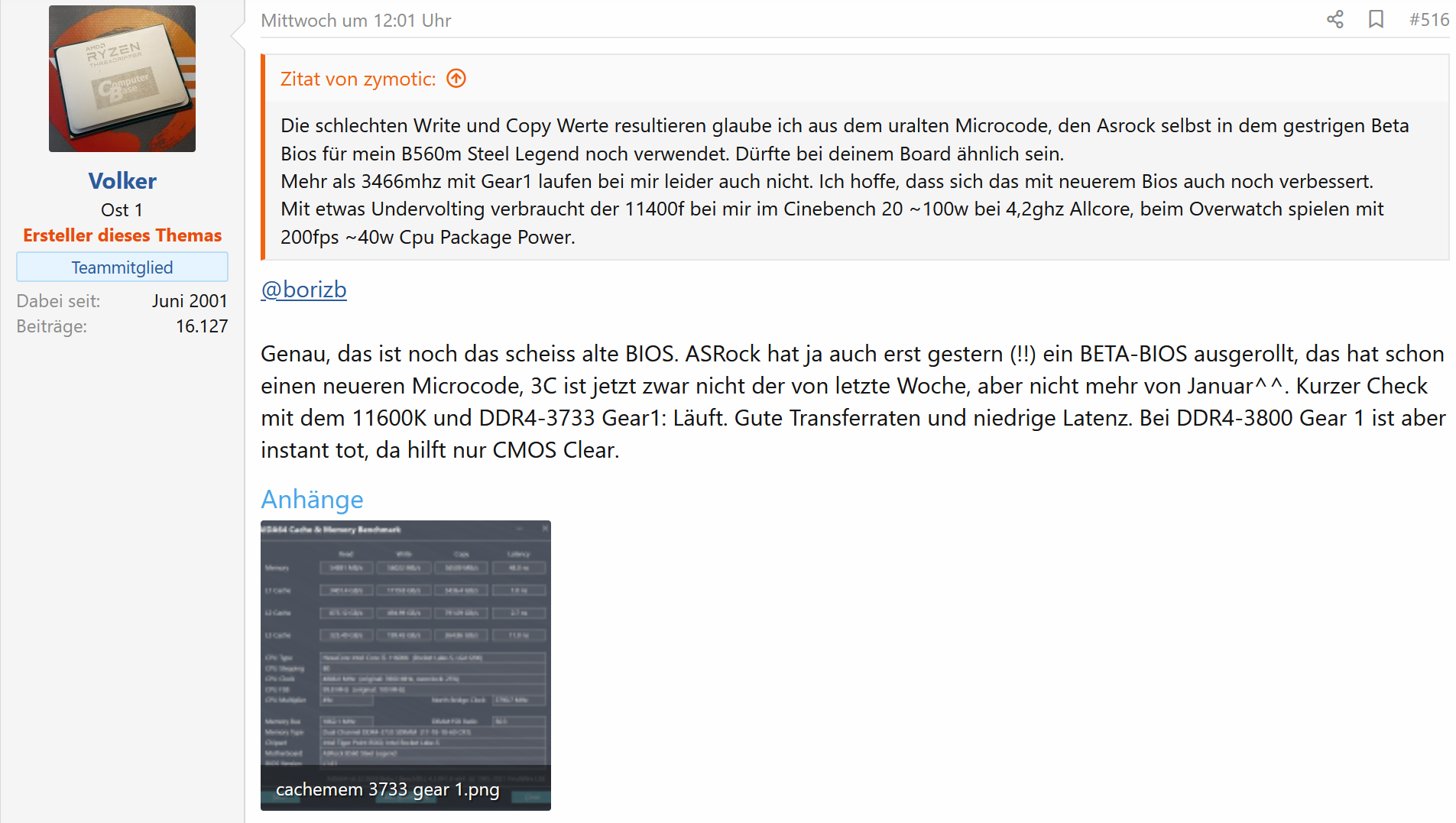Click the 'Ost 1' user title
1456x823 pixels.
coord(122,210)
